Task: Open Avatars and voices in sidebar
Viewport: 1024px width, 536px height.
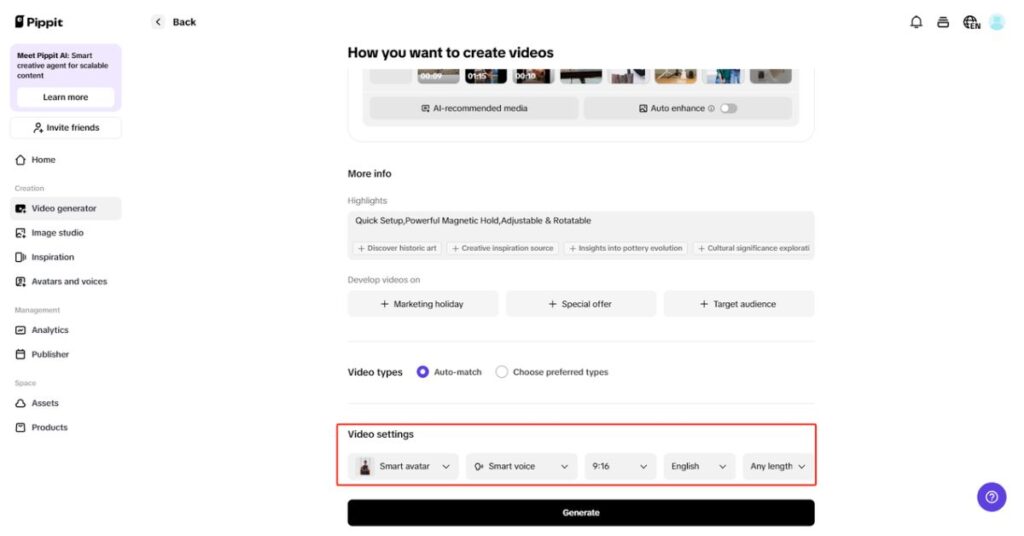Action: 65,281
